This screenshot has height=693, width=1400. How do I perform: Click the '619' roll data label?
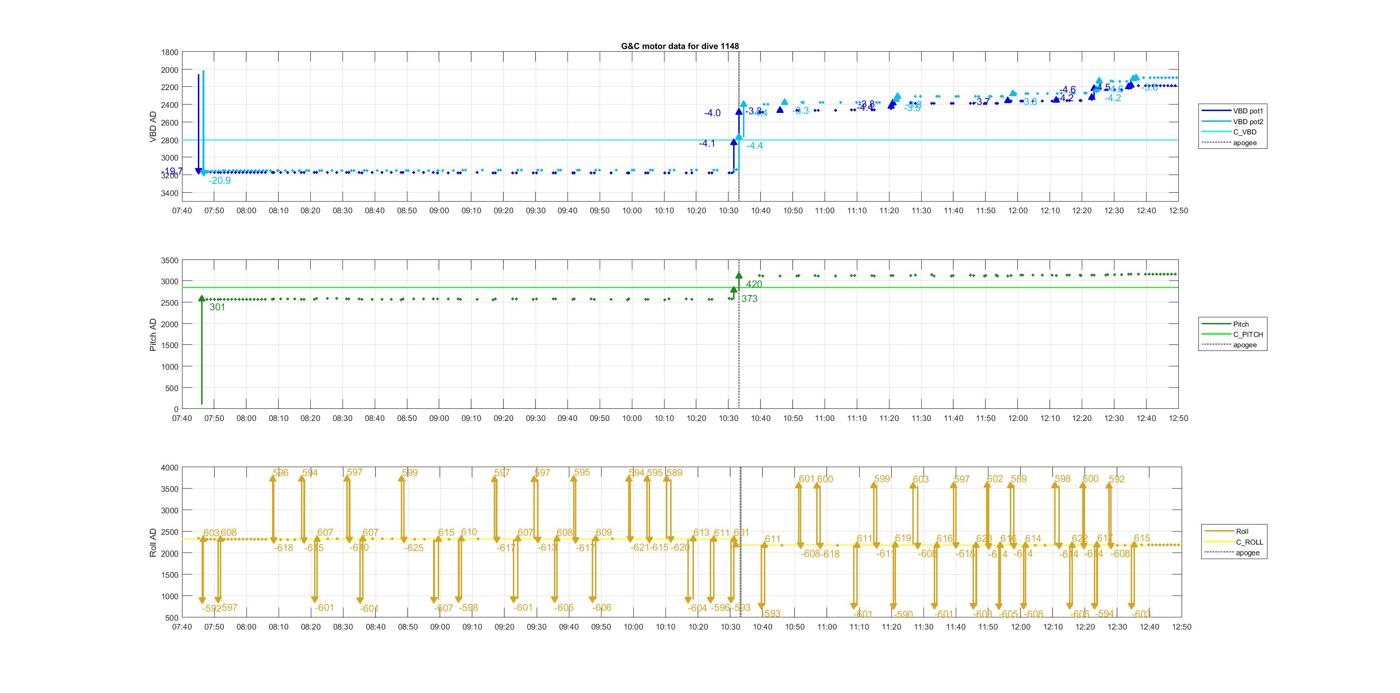[904, 539]
